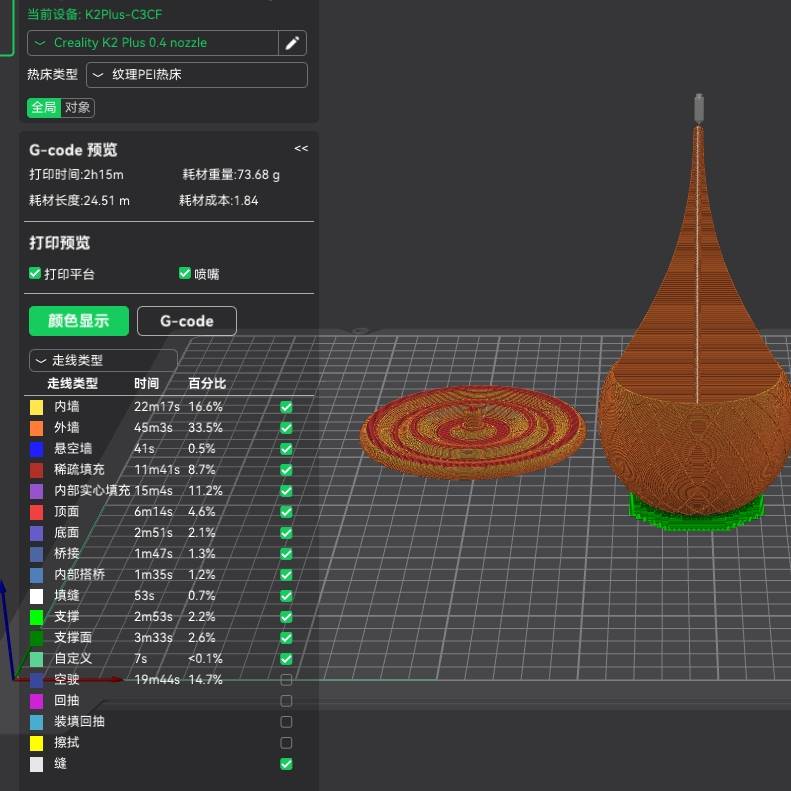This screenshot has height=791, width=791.
Task: Uncheck the 稀疏填充 visibility checkbox
Action: (x=286, y=470)
